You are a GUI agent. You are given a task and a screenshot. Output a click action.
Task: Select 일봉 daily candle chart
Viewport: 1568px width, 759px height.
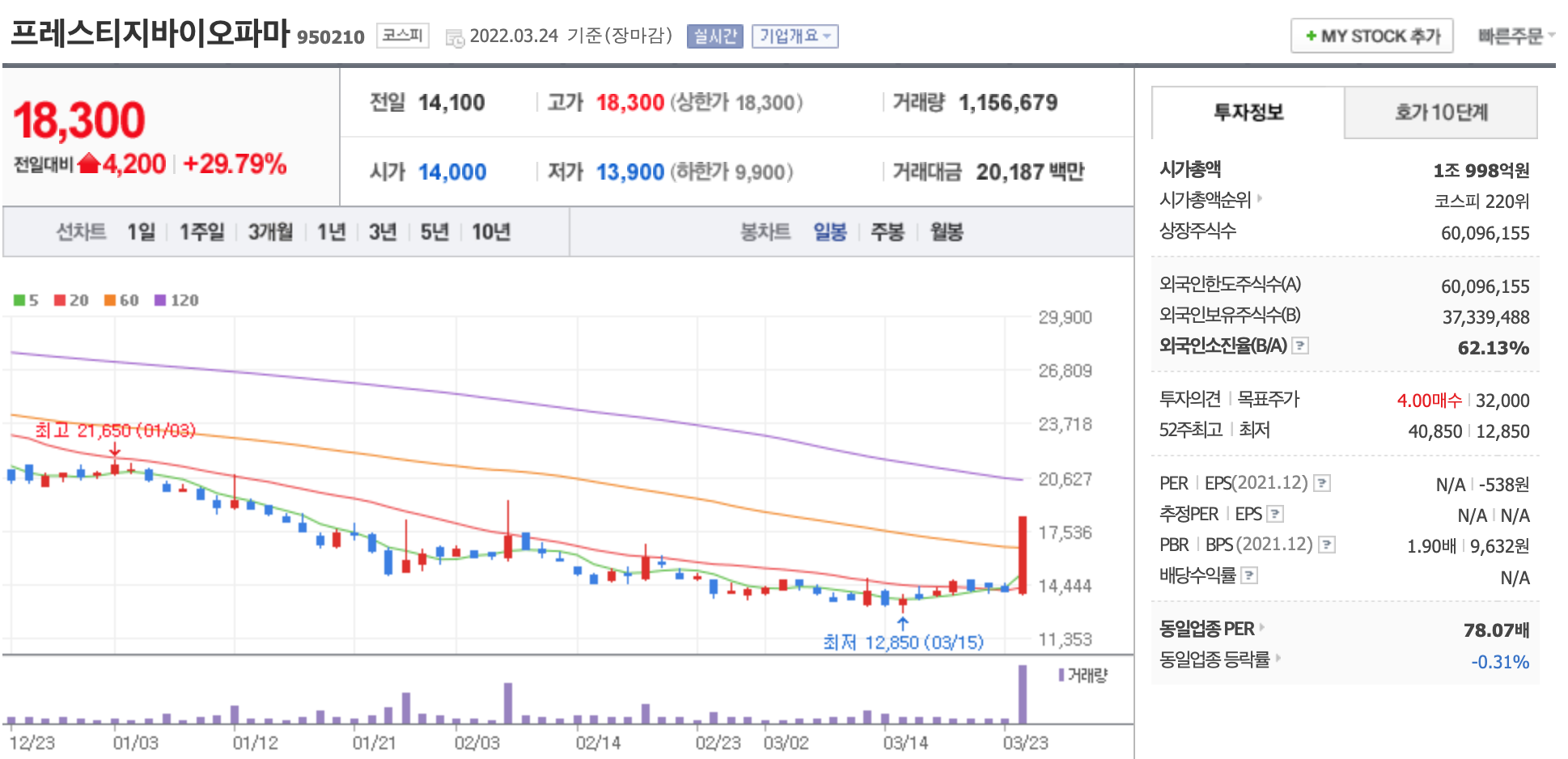(x=830, y=232)
